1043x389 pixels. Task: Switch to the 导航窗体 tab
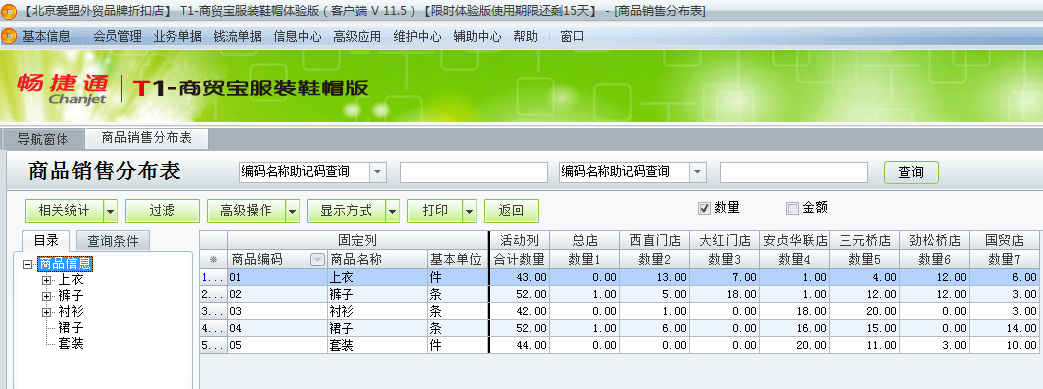pos(43,139)
